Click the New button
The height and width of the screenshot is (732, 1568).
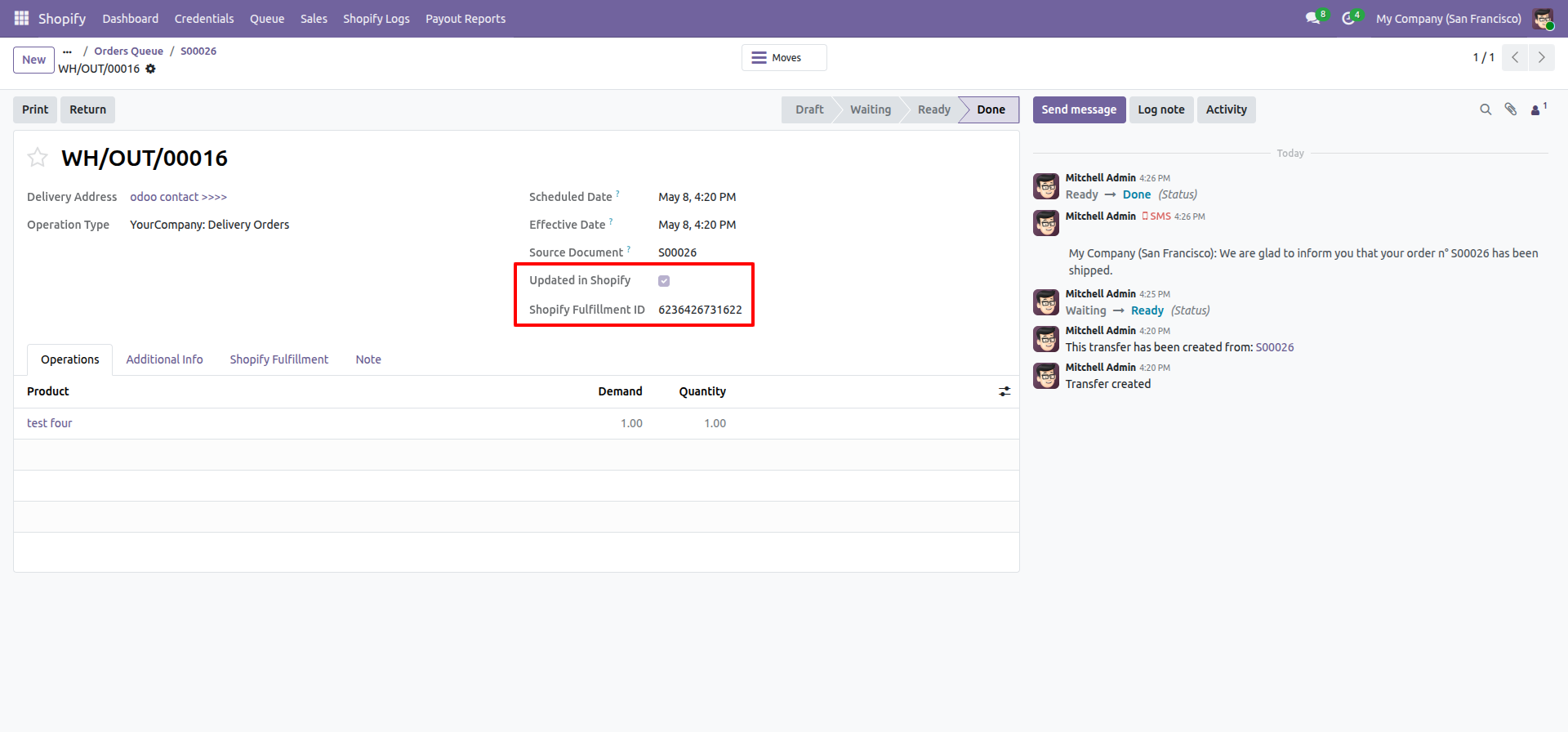pyautogui.click(x=33, y=60)
